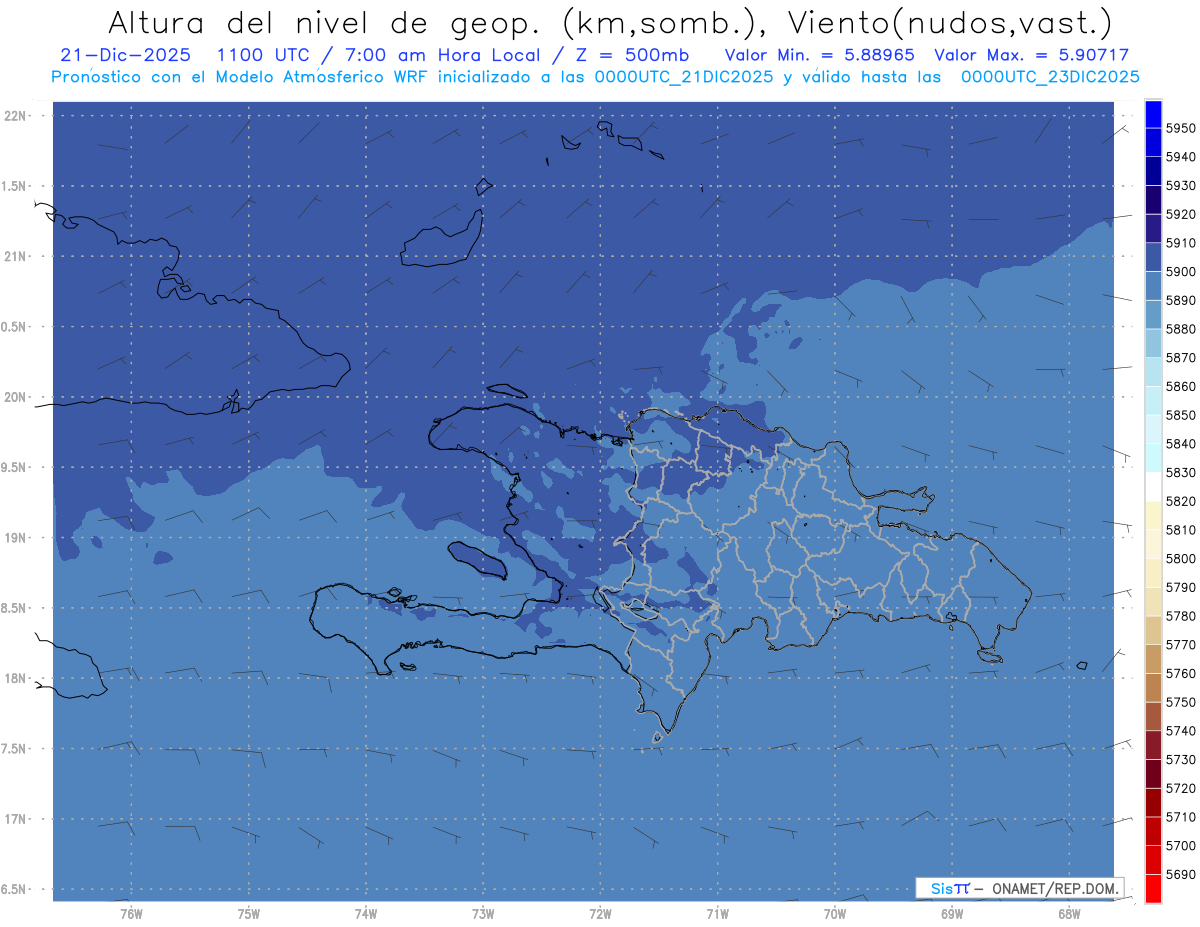Click the '5850' legend value
Image resolution: width=1200 pixels, height=927 pixels.
[x=1180, y=415]
